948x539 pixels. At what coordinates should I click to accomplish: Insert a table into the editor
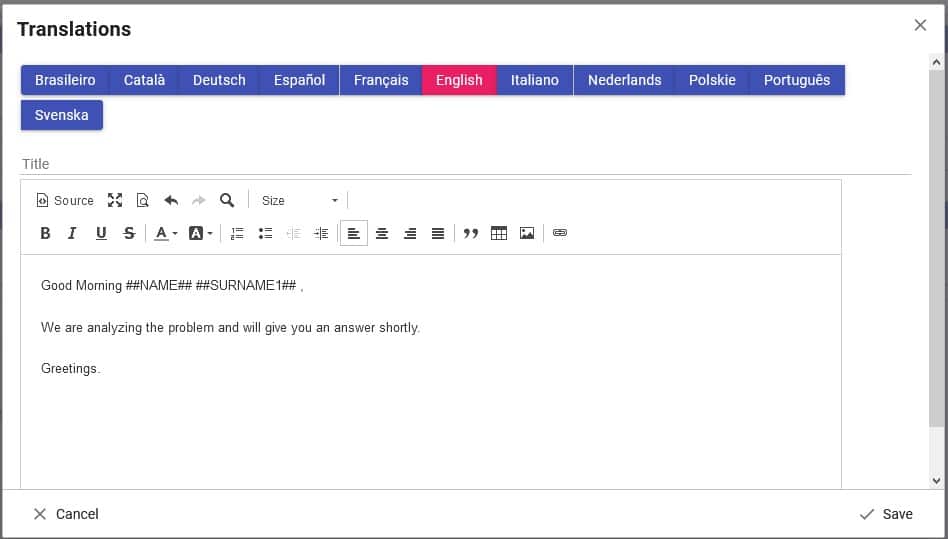tap(499, 233)
